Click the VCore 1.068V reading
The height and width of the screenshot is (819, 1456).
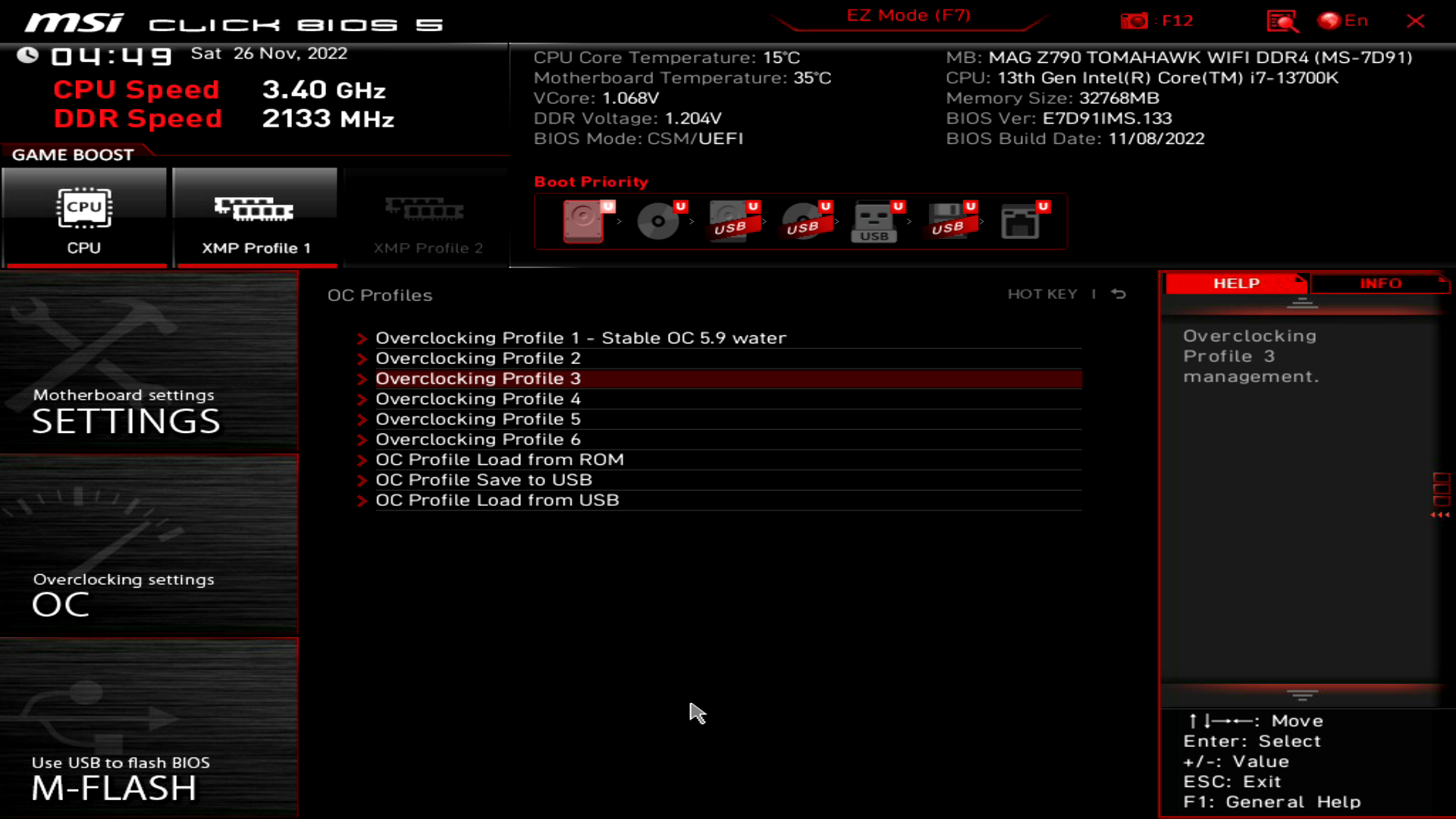coord(596,99)
